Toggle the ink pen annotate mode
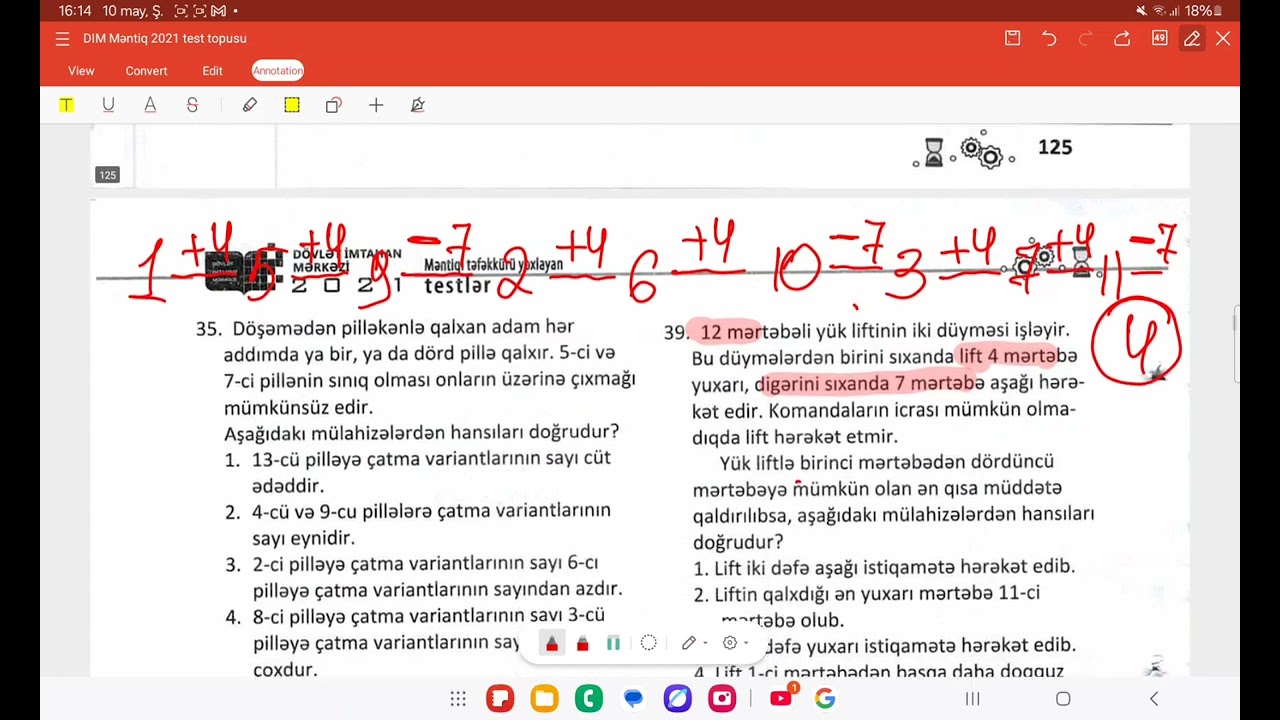The image size is (1280, 720). (1192, 38)
